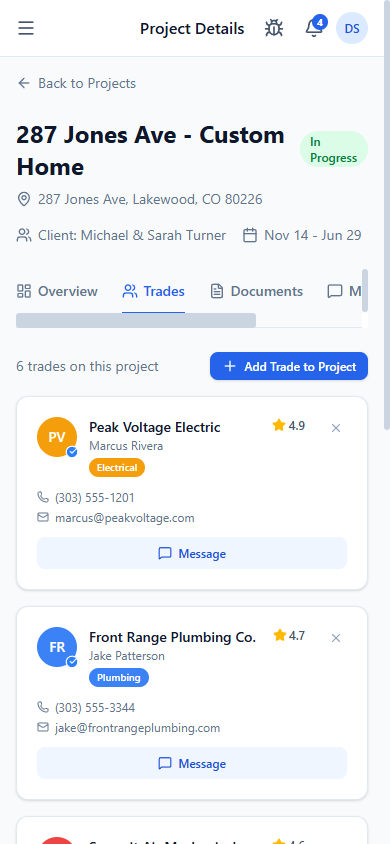
Task: Open the partially visible Messages tab
Action: 344,291
